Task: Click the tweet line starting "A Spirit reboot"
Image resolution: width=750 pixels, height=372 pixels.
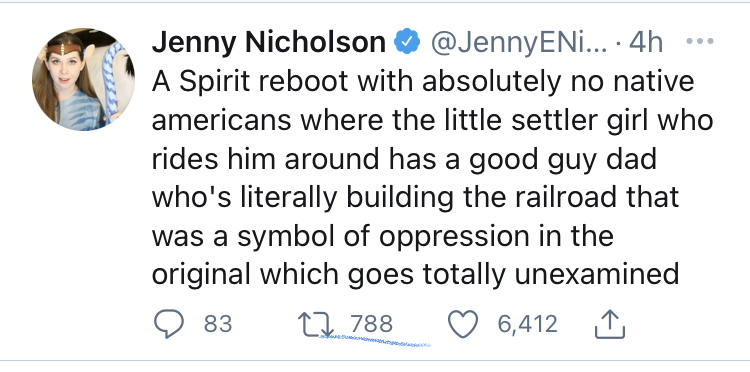Action: tap(423, 81)
